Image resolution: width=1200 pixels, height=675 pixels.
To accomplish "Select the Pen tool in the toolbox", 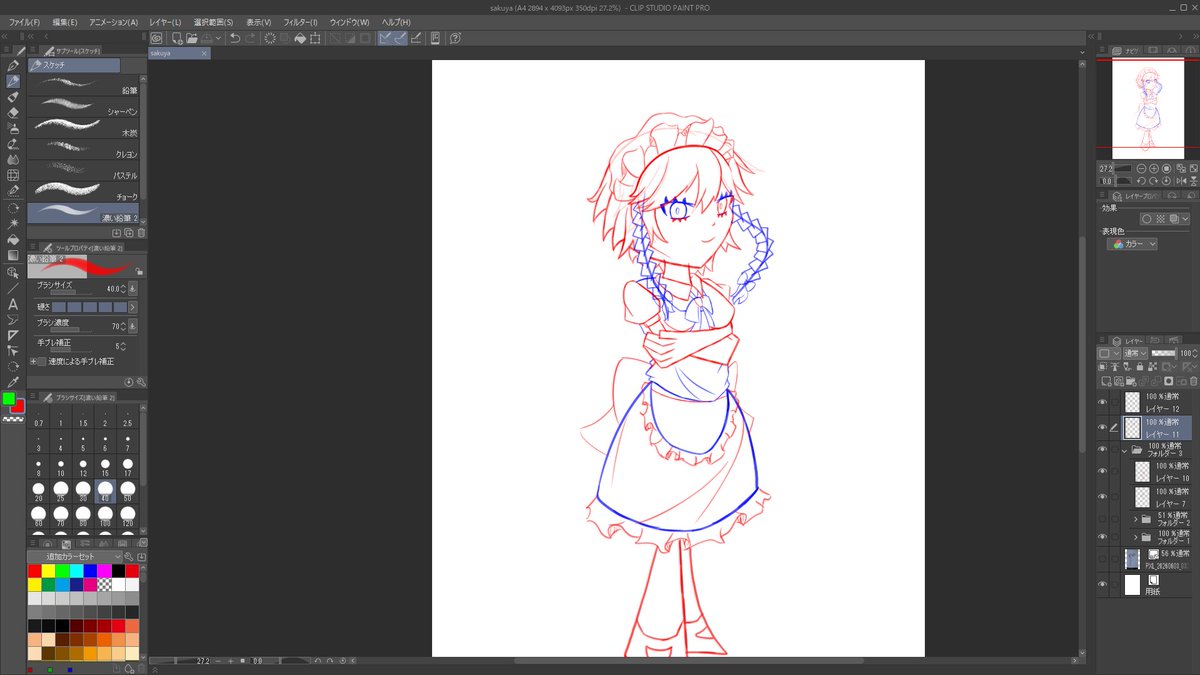I will pos(13,65).
